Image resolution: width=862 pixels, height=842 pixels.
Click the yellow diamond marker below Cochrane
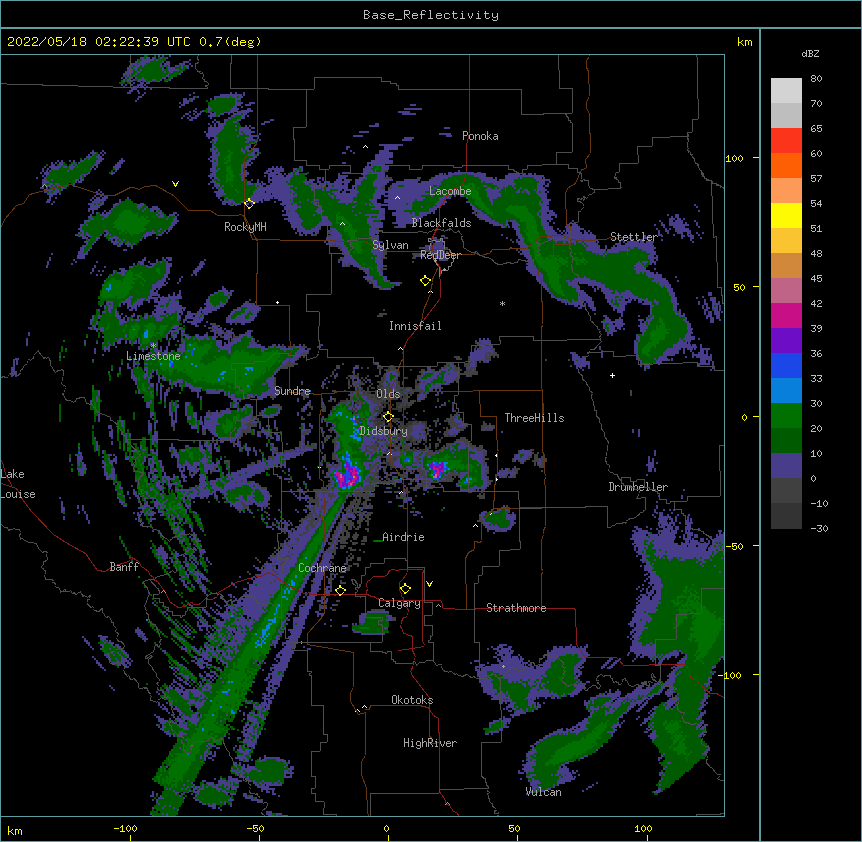coord(340,590)
